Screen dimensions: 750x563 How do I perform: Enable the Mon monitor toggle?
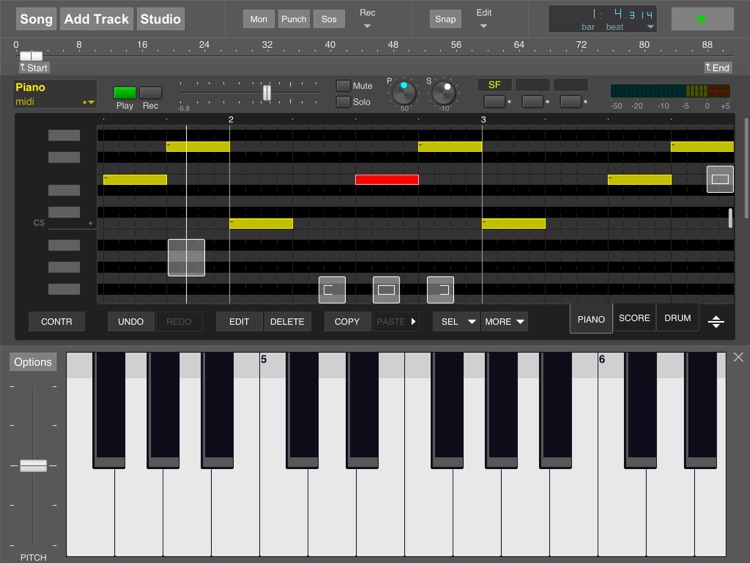pyautogui.click(x=258, y=19)
